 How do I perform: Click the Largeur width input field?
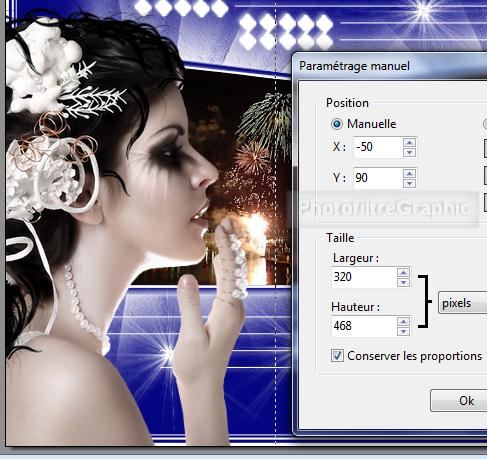click(x=364, y=277)
